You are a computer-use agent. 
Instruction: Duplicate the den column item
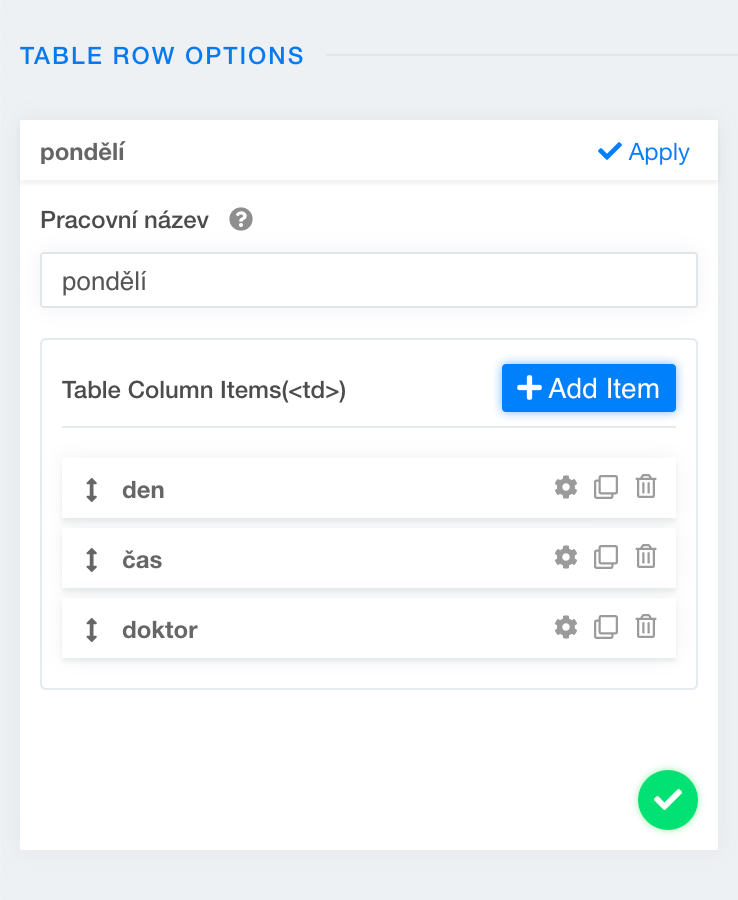click(x=606, y=487)
